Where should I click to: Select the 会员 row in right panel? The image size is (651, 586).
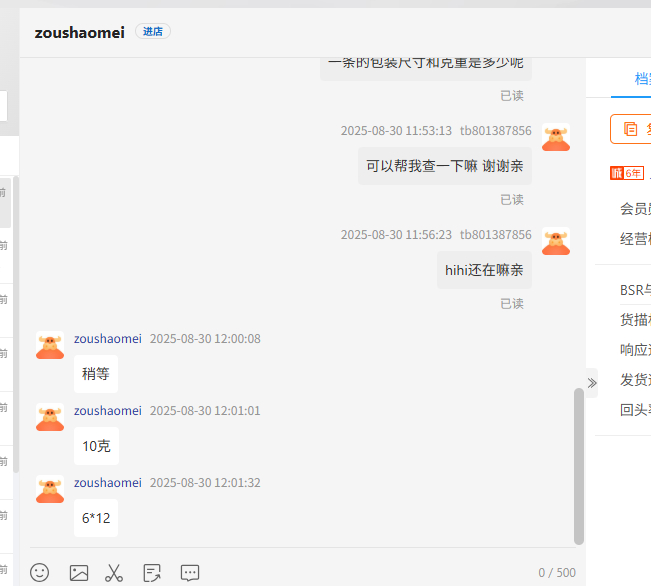(x=635, y=208)
